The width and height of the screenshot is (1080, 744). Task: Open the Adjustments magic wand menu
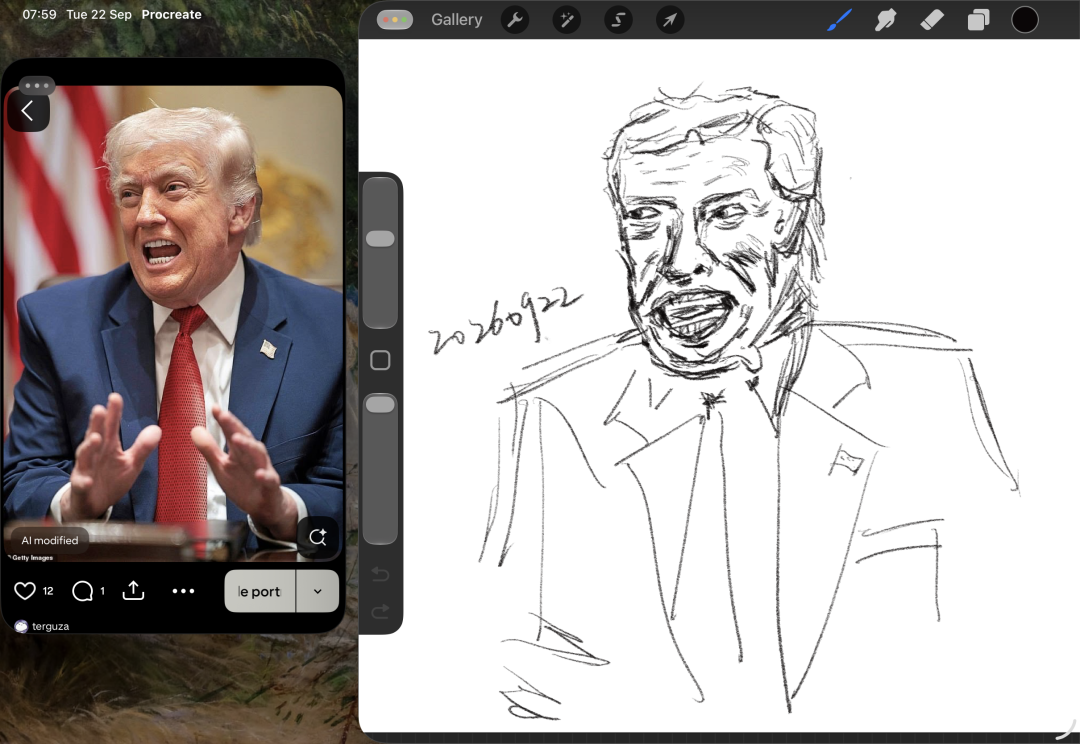pos(567,20)
